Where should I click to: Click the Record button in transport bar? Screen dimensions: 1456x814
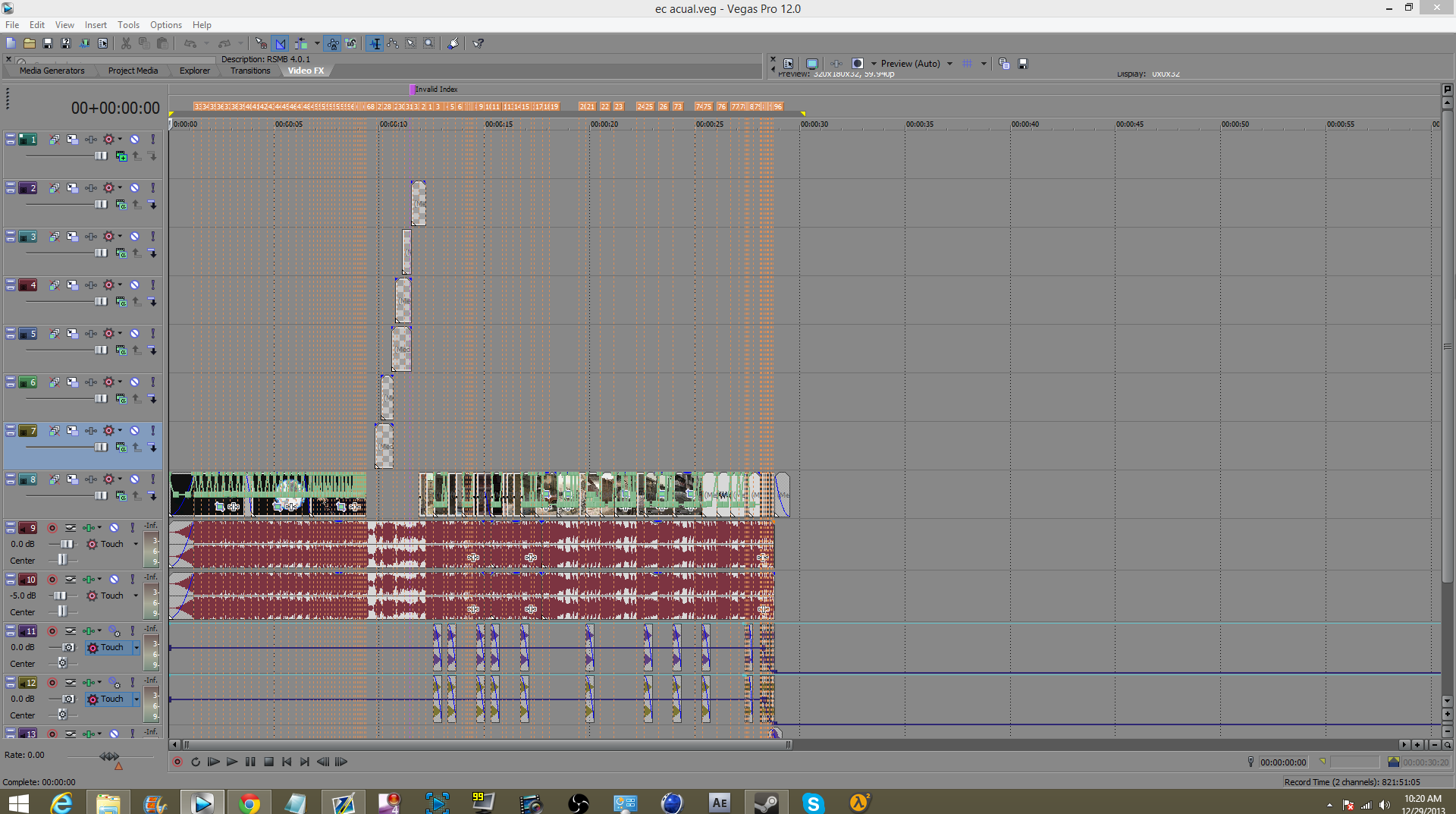click(177, 762)
